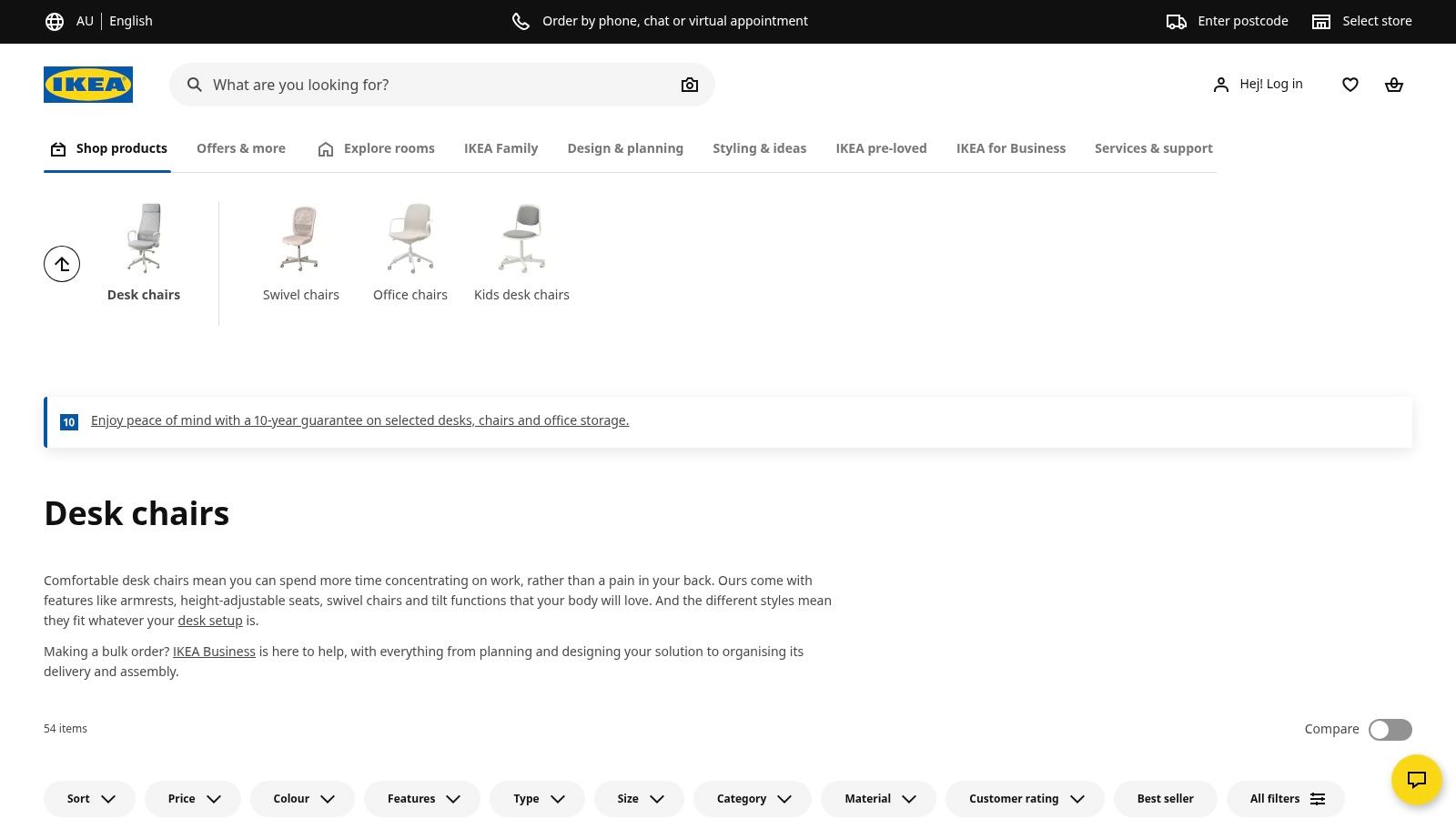Expand the Customer rating dropdown

point(1025,799)
